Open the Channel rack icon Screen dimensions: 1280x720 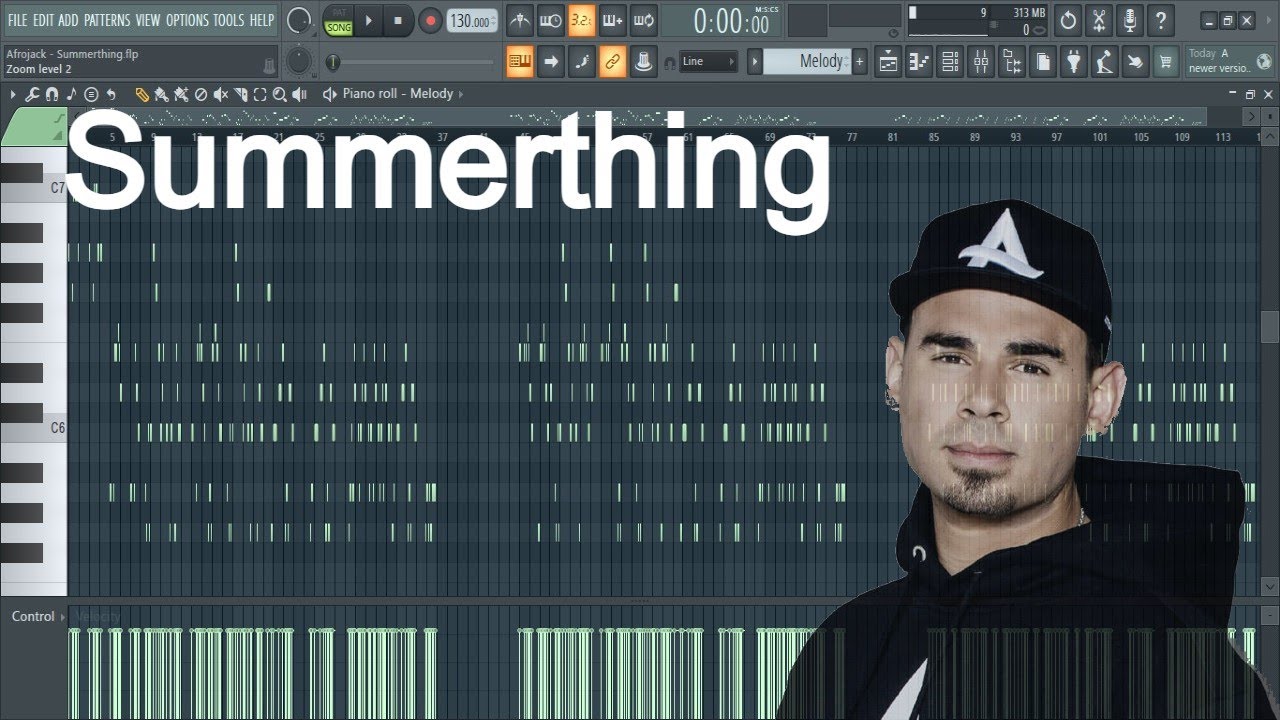point(950,61)
